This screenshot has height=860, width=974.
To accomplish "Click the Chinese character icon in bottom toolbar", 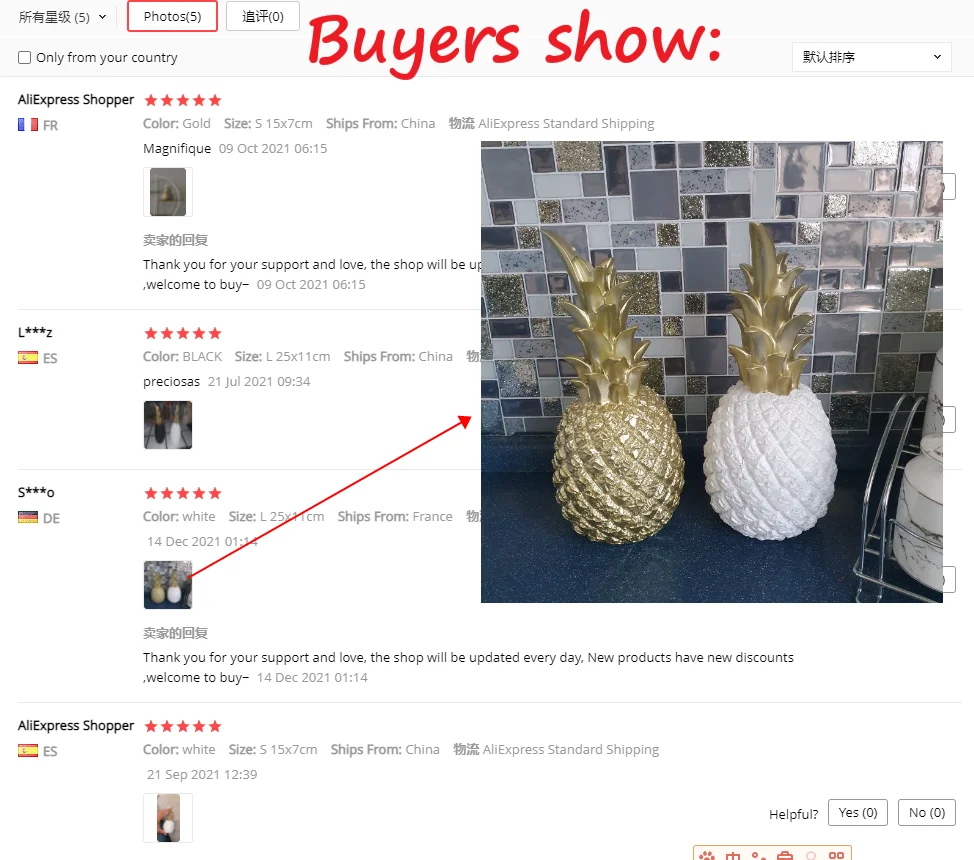I will [733, 856].
